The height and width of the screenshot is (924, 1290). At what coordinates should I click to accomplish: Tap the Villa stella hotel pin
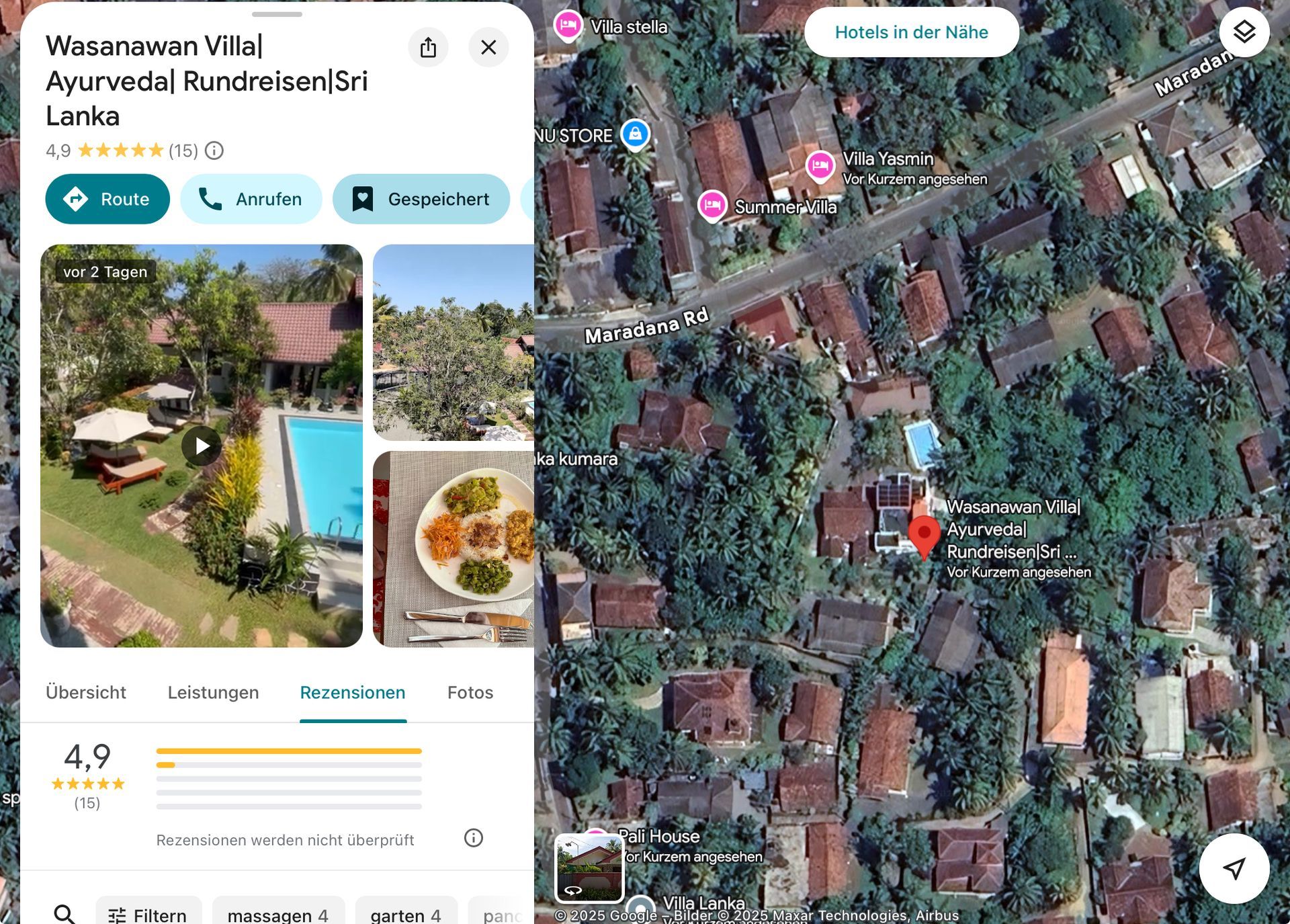pyautogui.click(x=568, y=26)
